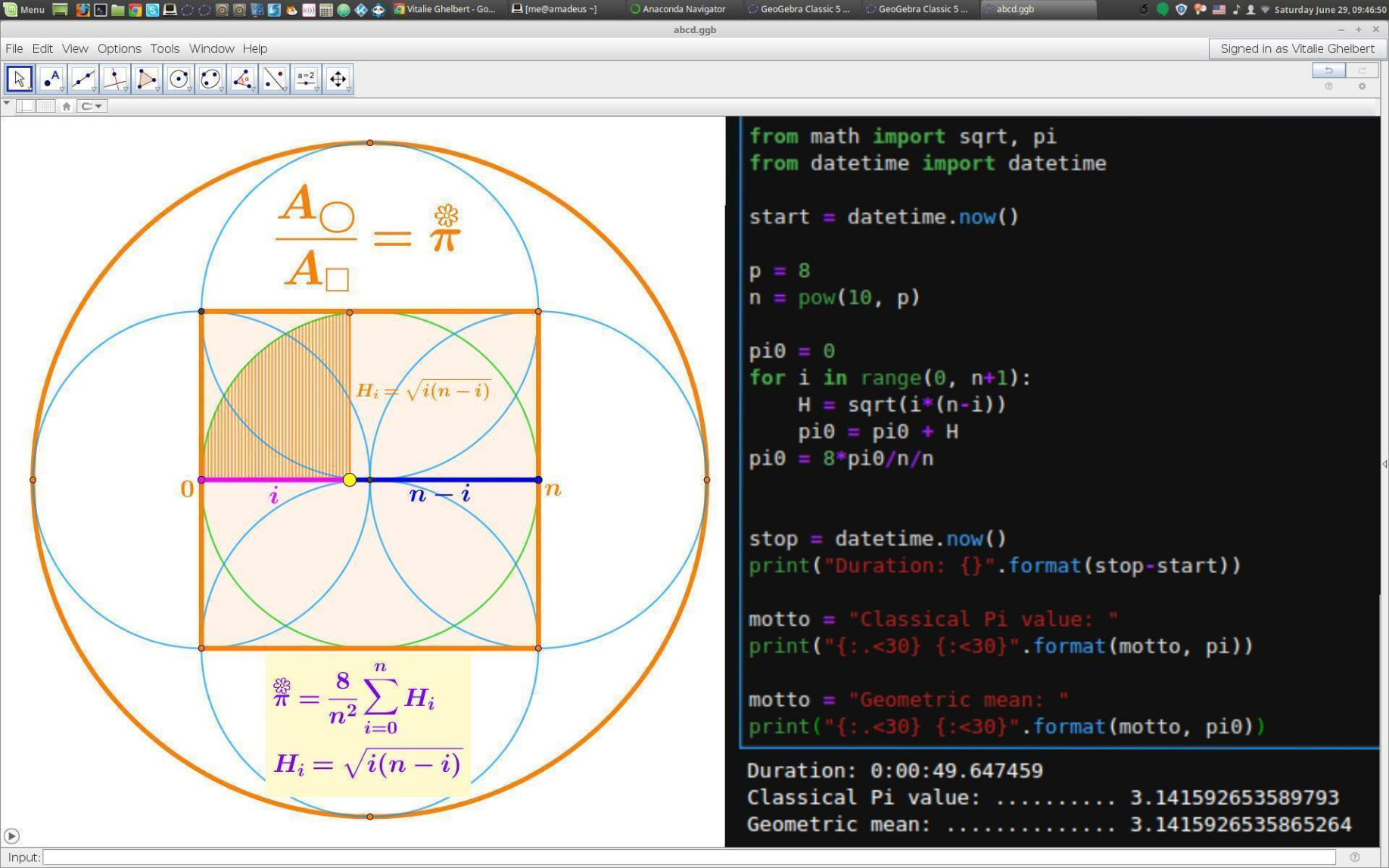Viewport: 1389px width, 868px height.
Task: Launch terminal from panel launcher
Action: pyautogui.click(x=100, y=10)
